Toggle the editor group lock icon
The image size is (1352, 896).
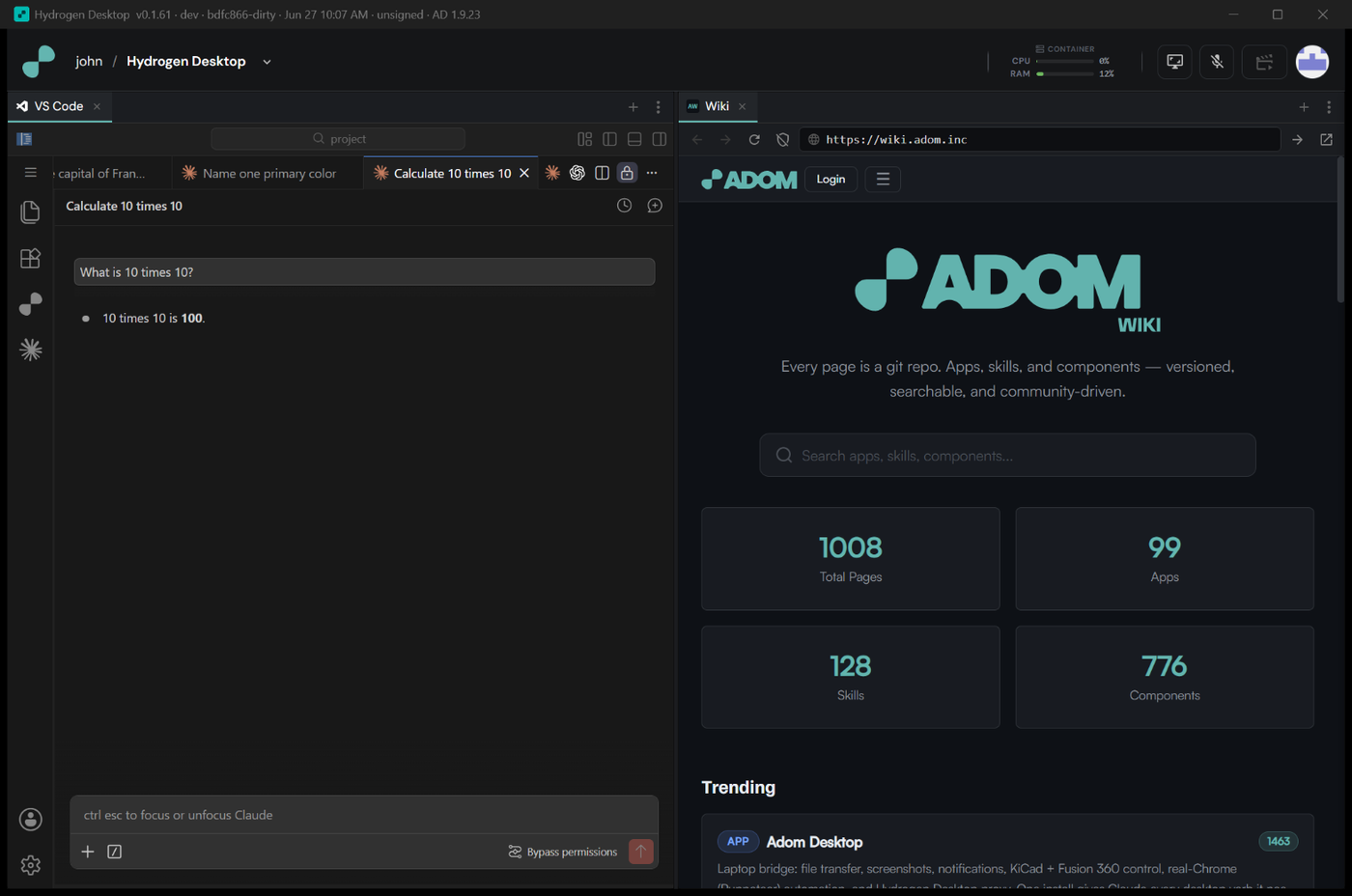(627, 173)
